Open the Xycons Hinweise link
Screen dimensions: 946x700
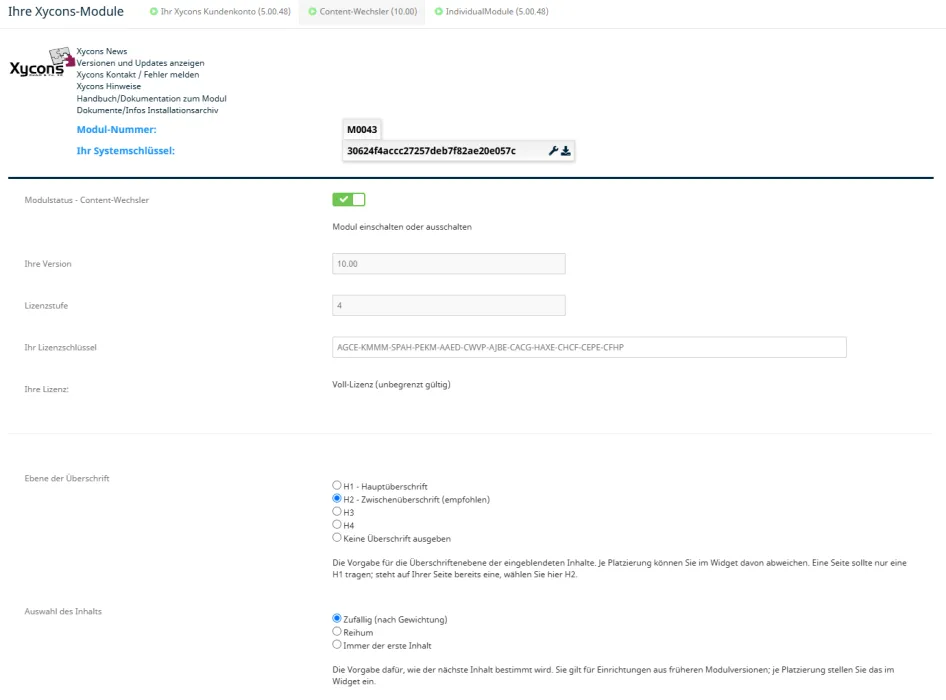pyautogui.click(x=109, y=86)
